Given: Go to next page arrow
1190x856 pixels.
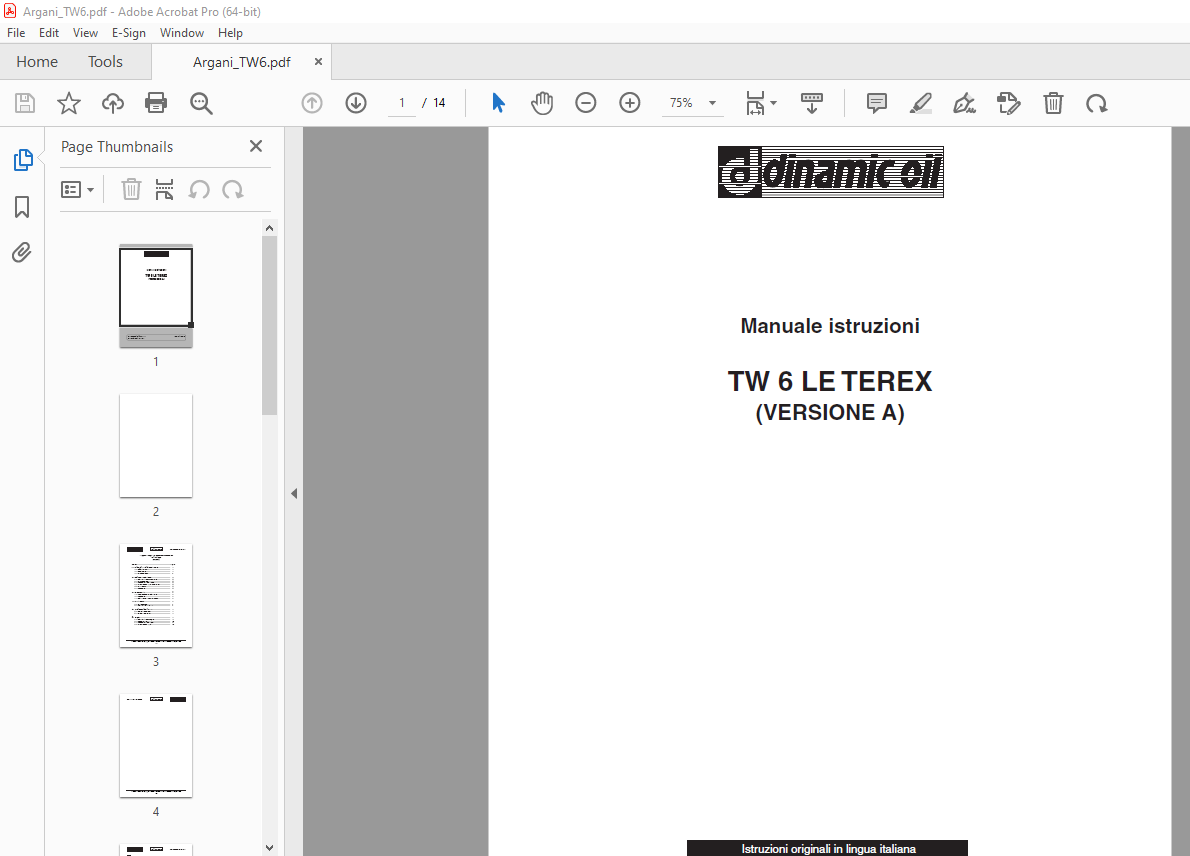Looking at the screenshot, I should pos(356,103).
